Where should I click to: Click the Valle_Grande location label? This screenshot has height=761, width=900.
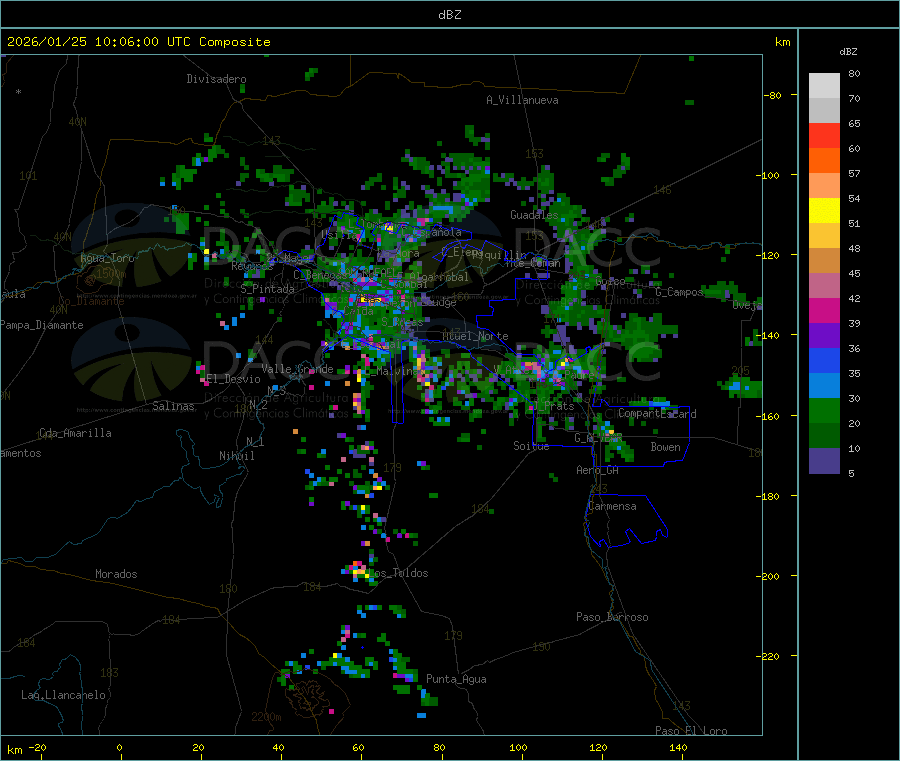coord(297,369)
